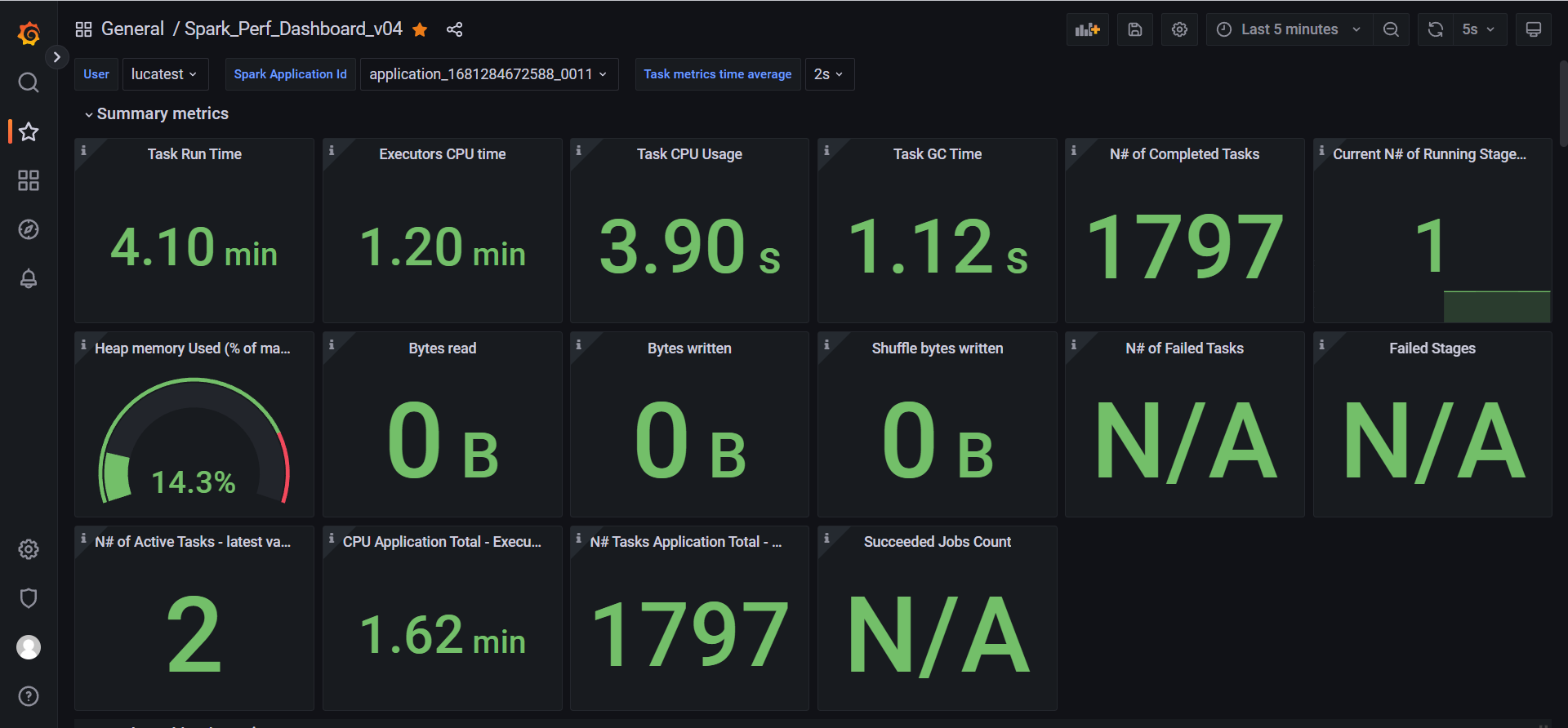Screen dimensions: 1568x728
Task: Open the Dashboards grid icon in sidebar
Action: [29, 180]
